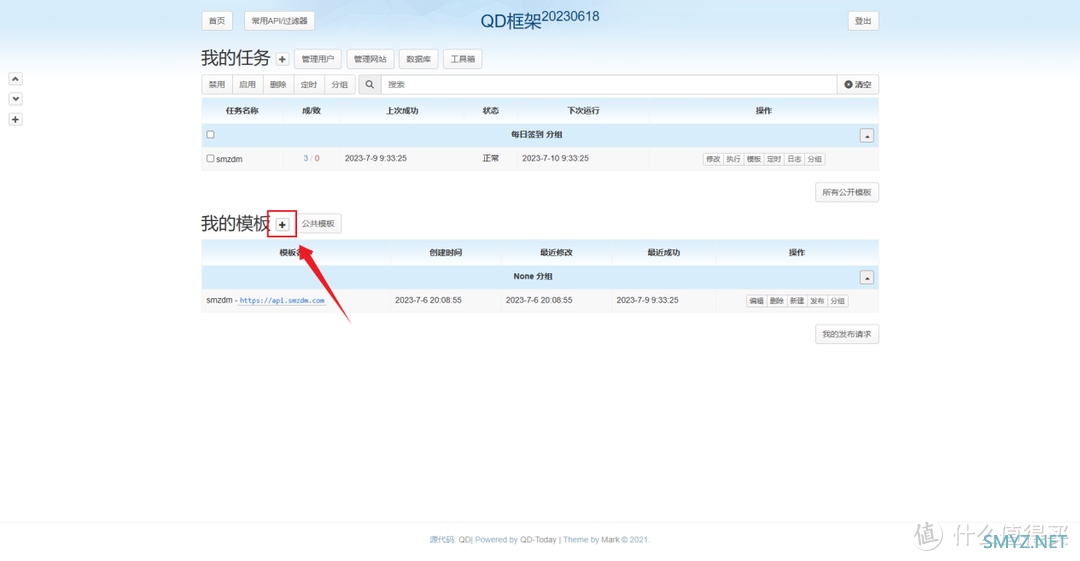Click the 最近修改 column header

(556, 253)
